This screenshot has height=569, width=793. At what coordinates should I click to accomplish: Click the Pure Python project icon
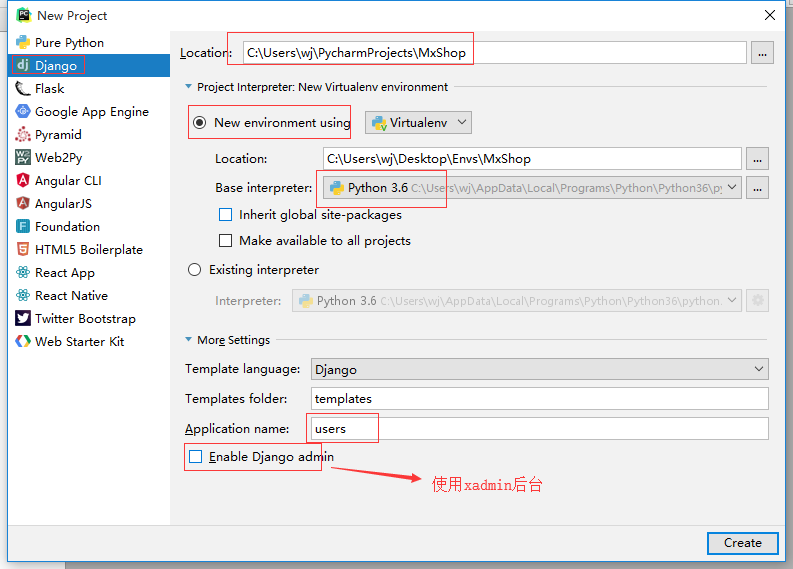23,42
